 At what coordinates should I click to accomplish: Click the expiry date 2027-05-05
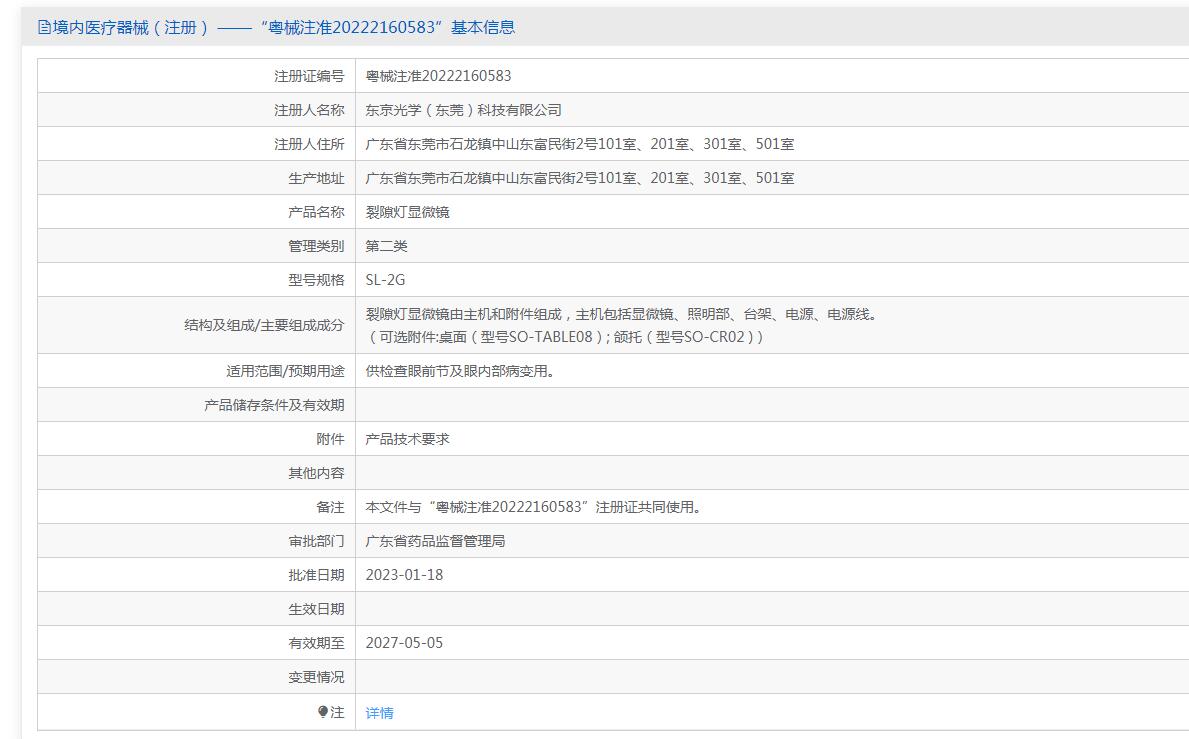pos(404,643)
